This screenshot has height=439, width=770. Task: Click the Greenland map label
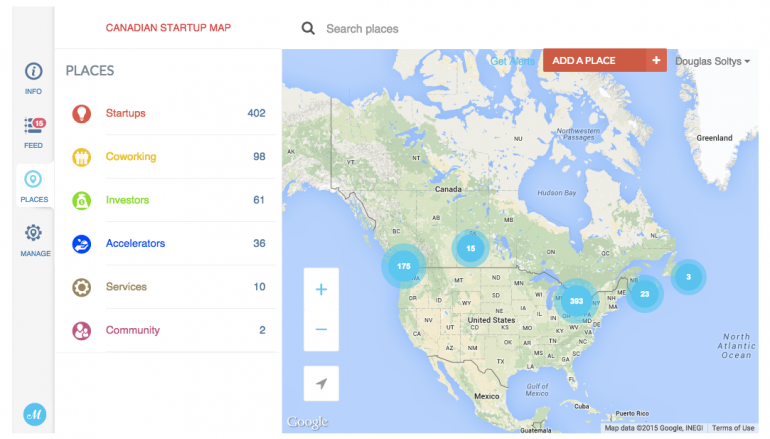714,138
